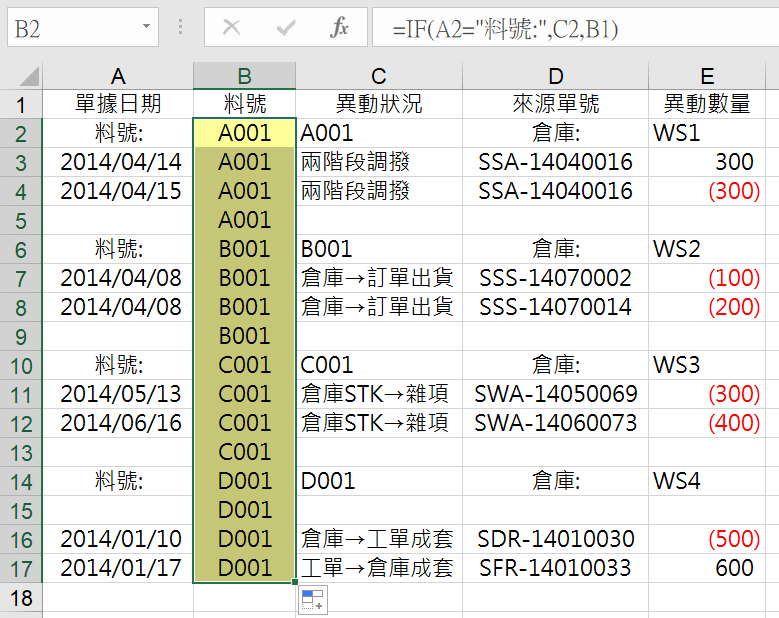Image resolution: width=779 pixels, height=618 pixels.
Task: Select cell SWA-14050069
Action: (x=555, y=394)
